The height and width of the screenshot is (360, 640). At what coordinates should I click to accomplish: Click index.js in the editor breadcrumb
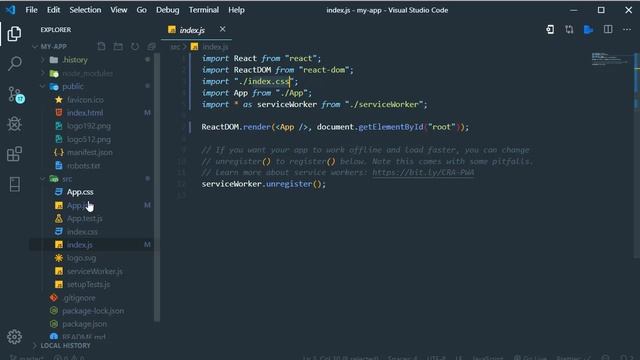[x=215, y=47]
